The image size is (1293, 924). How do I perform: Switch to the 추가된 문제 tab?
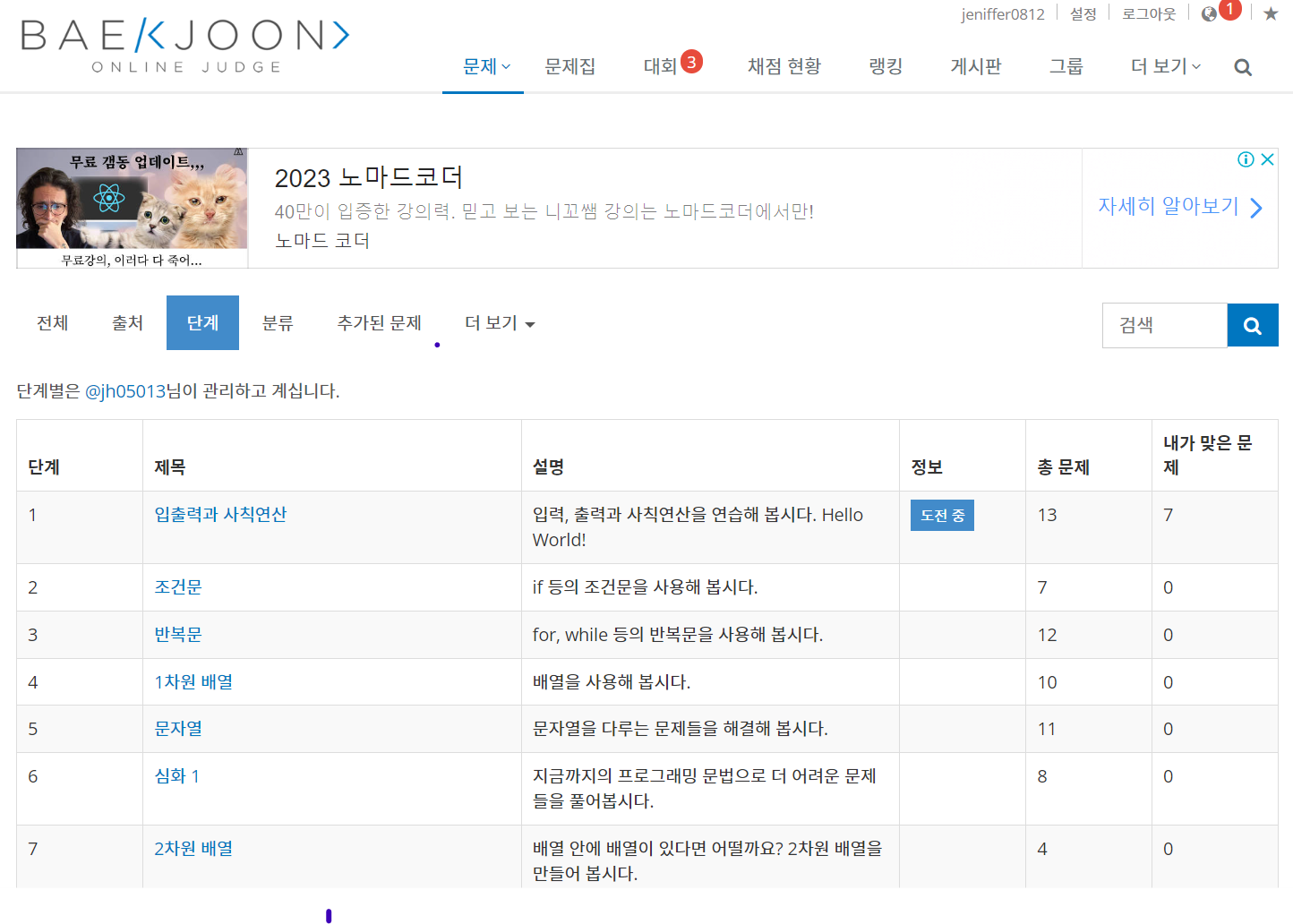coord(380,323)
